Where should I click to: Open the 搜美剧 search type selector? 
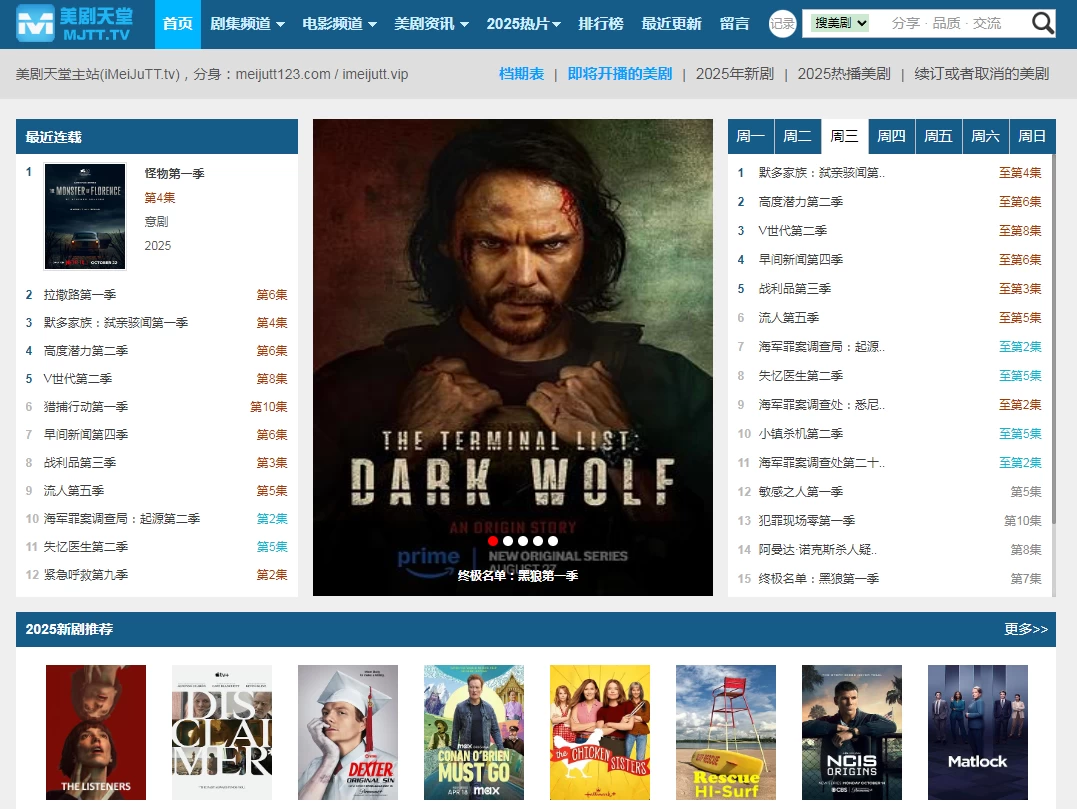[840, 23]
